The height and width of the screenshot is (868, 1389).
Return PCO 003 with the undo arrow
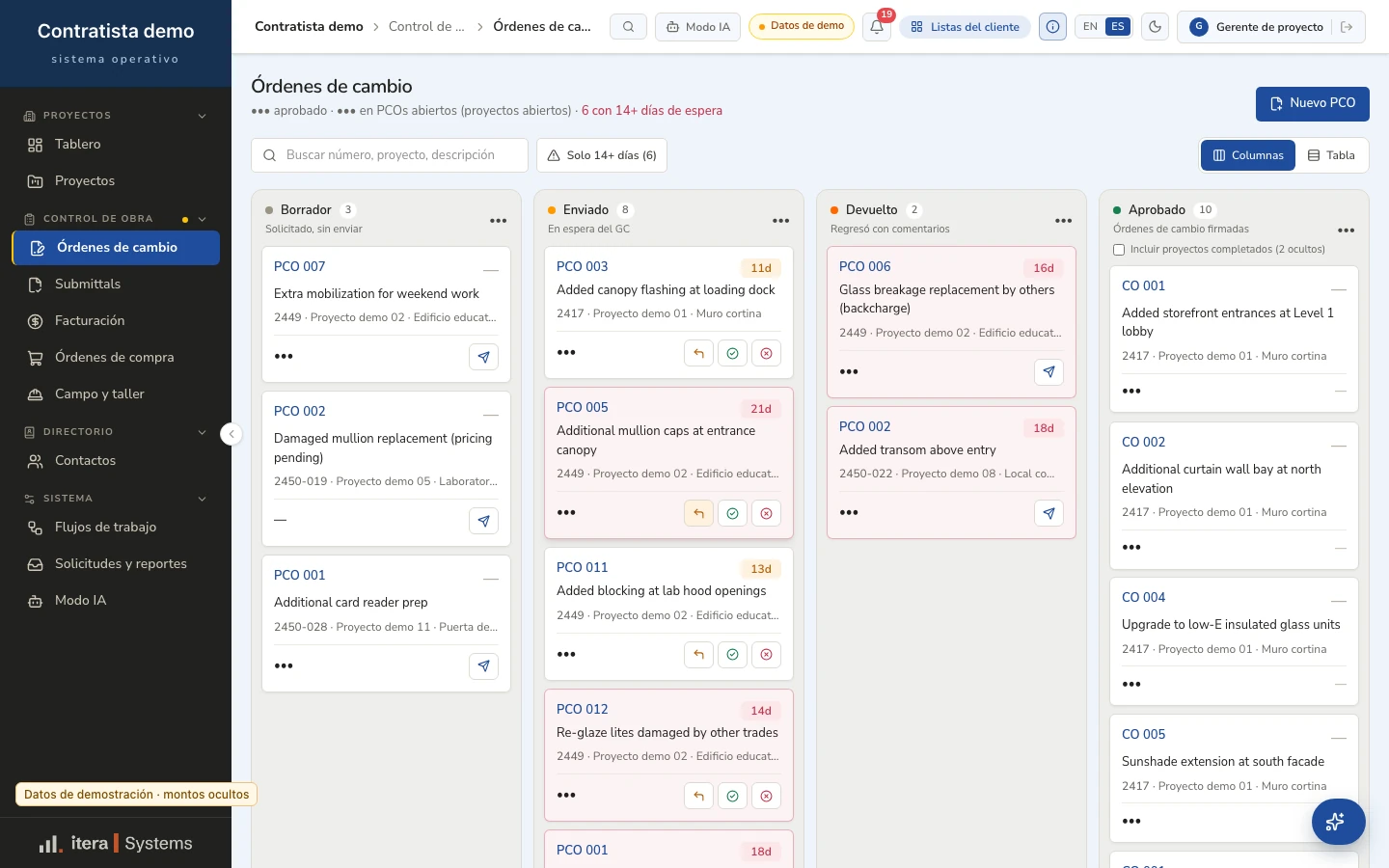tap(698, 353)
